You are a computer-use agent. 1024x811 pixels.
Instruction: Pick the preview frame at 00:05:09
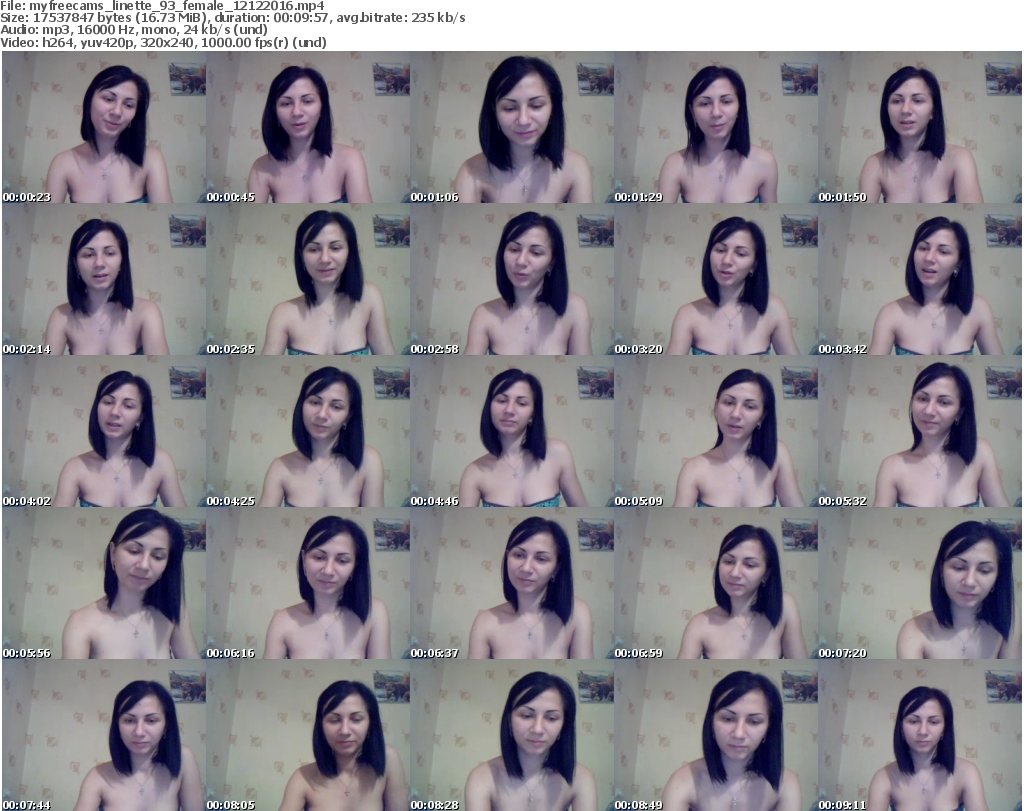click(716, 432)
